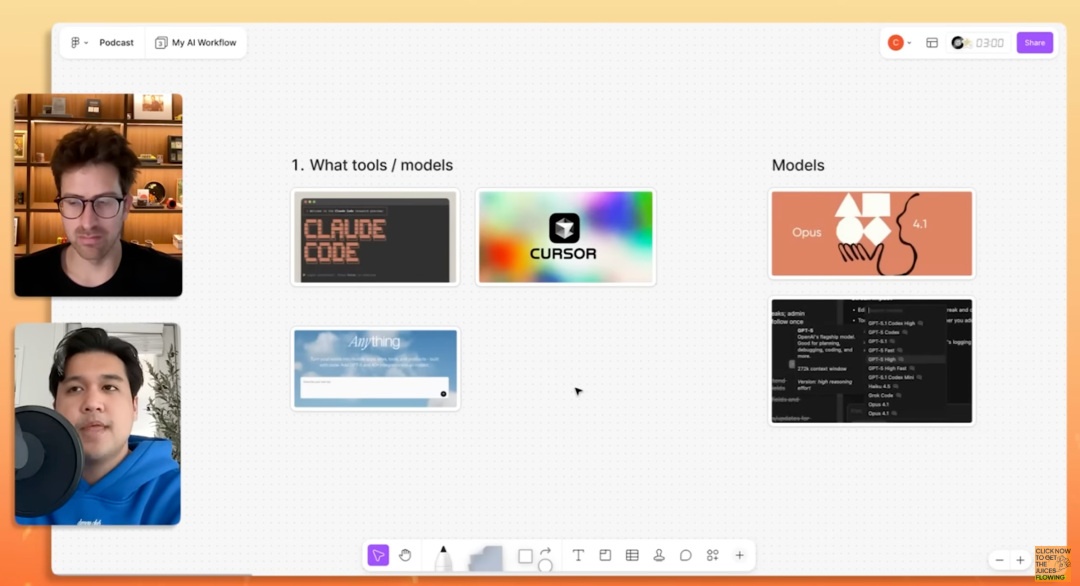
Task: Select the Claude Code image
Action: (375, 238)
